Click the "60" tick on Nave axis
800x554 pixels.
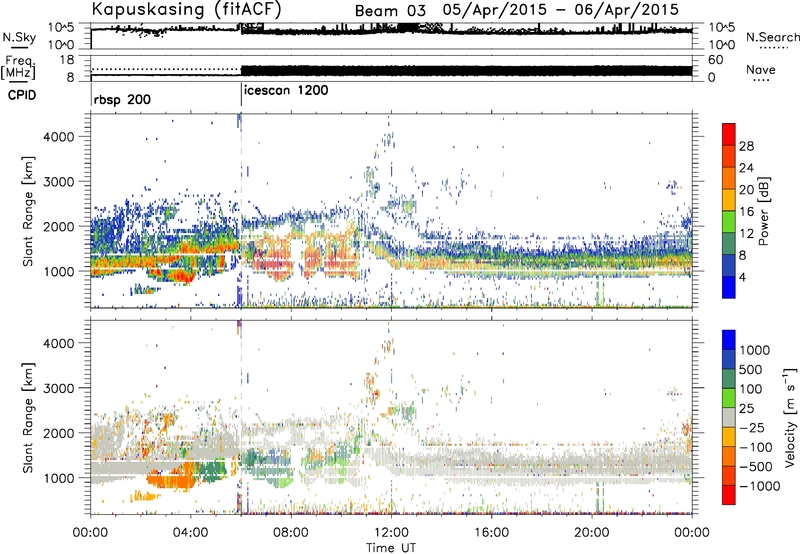716,60
